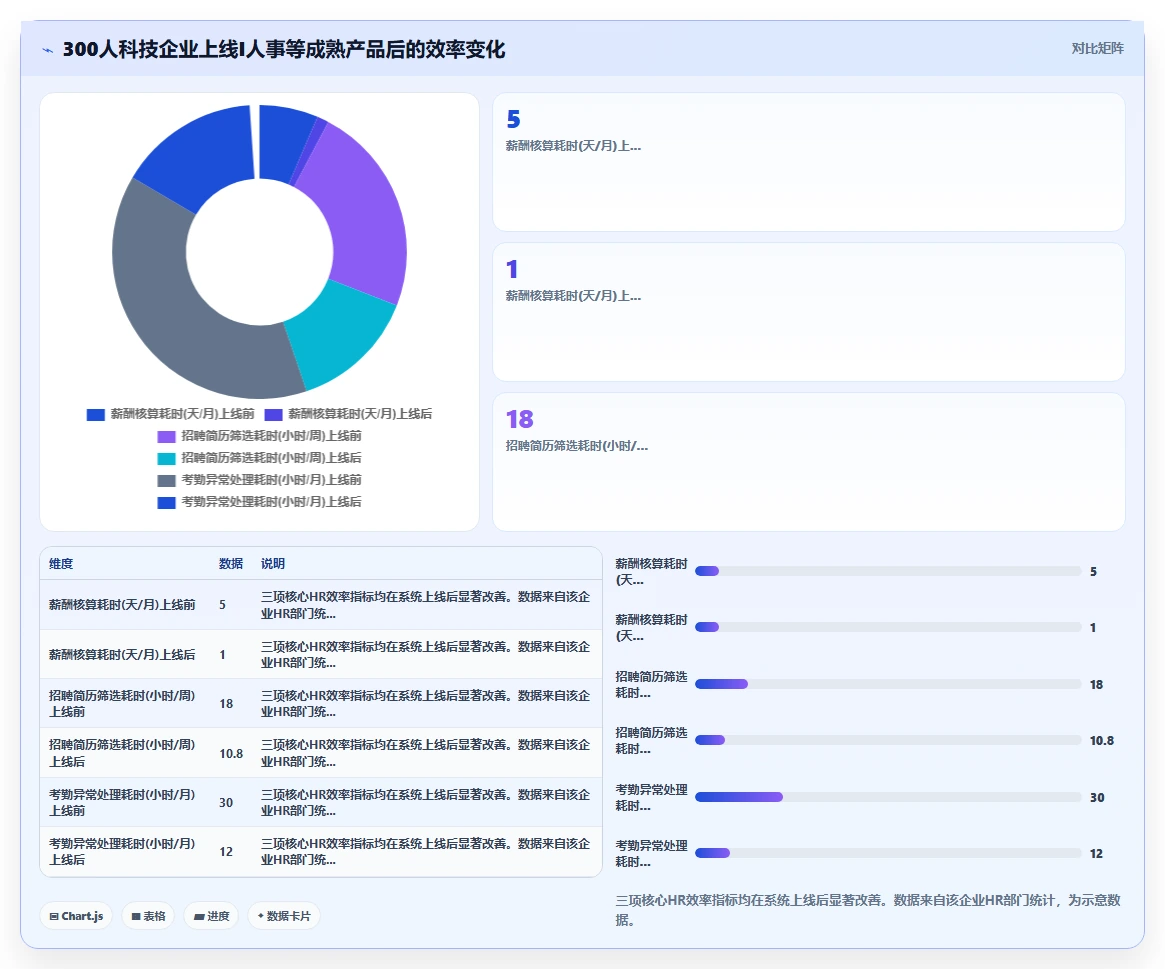Click the blue icon beside the dashboard title

(x=48, y=51)
